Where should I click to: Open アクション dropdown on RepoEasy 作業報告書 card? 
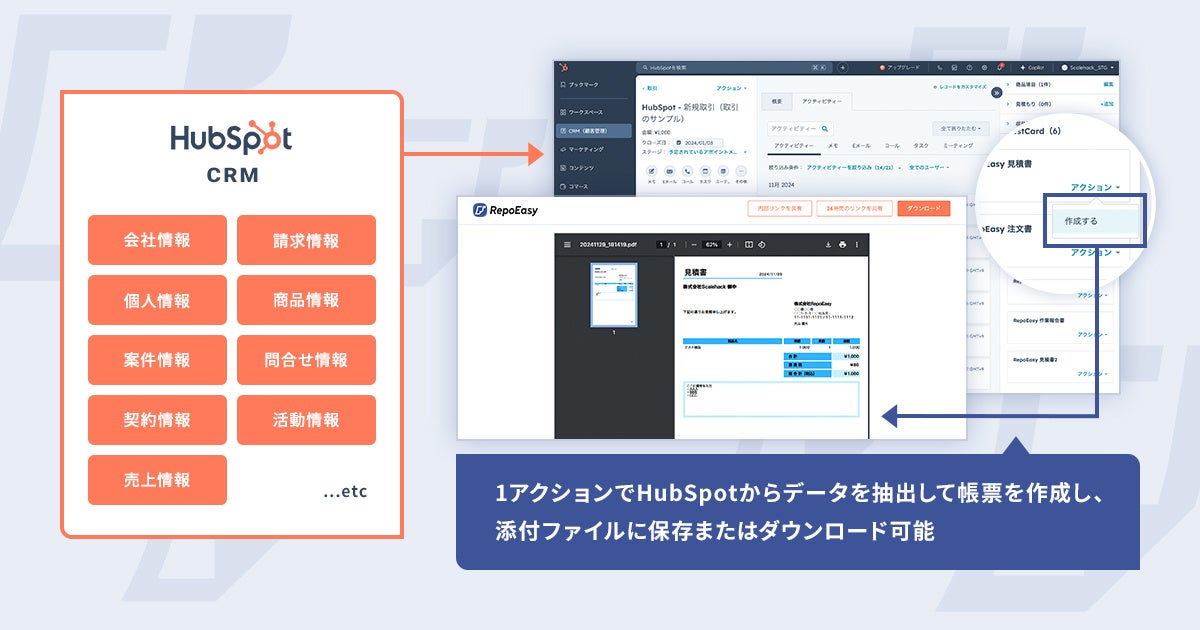[1093, 335]
